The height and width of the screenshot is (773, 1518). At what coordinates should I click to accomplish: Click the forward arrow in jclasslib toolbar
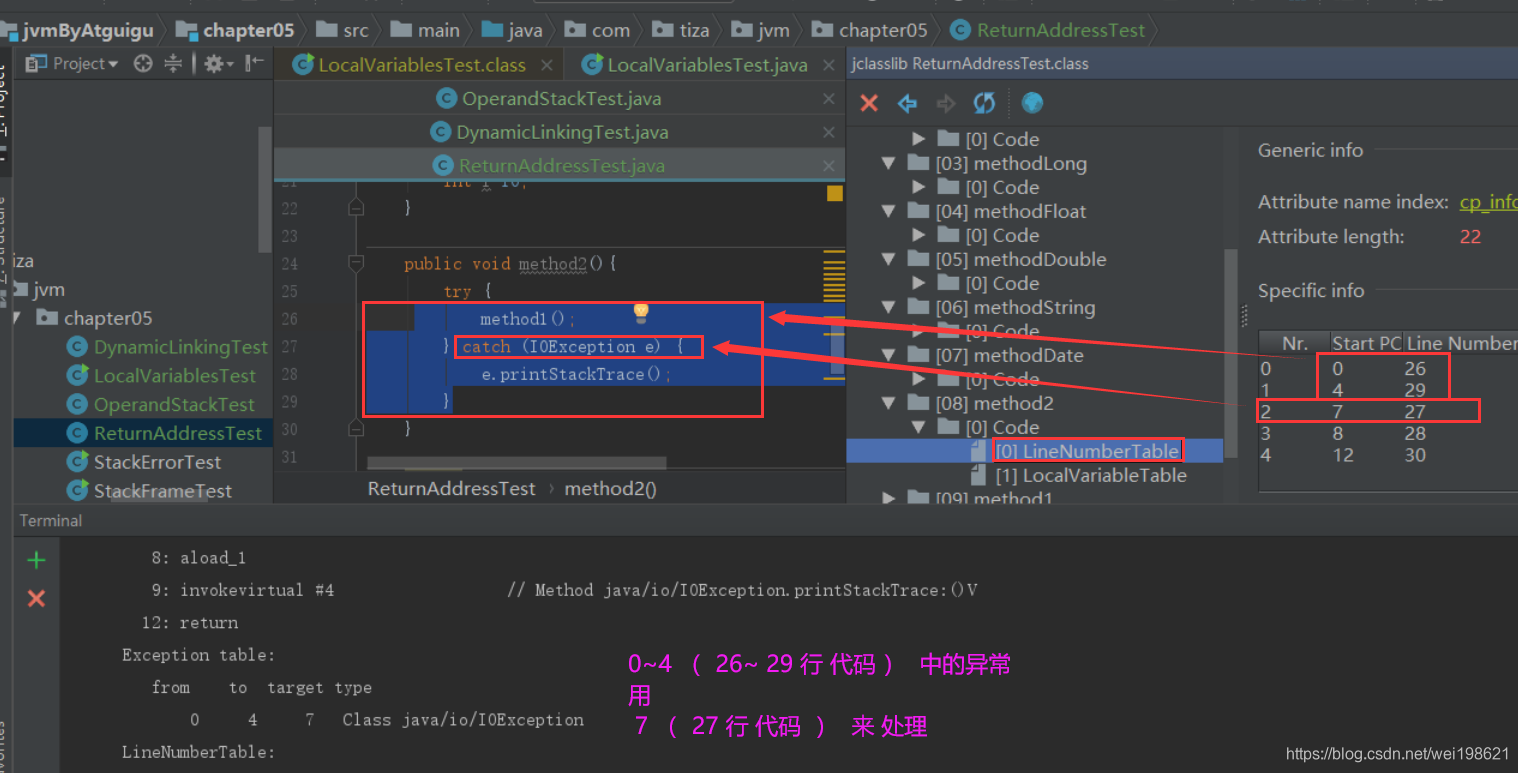point(945,103)
